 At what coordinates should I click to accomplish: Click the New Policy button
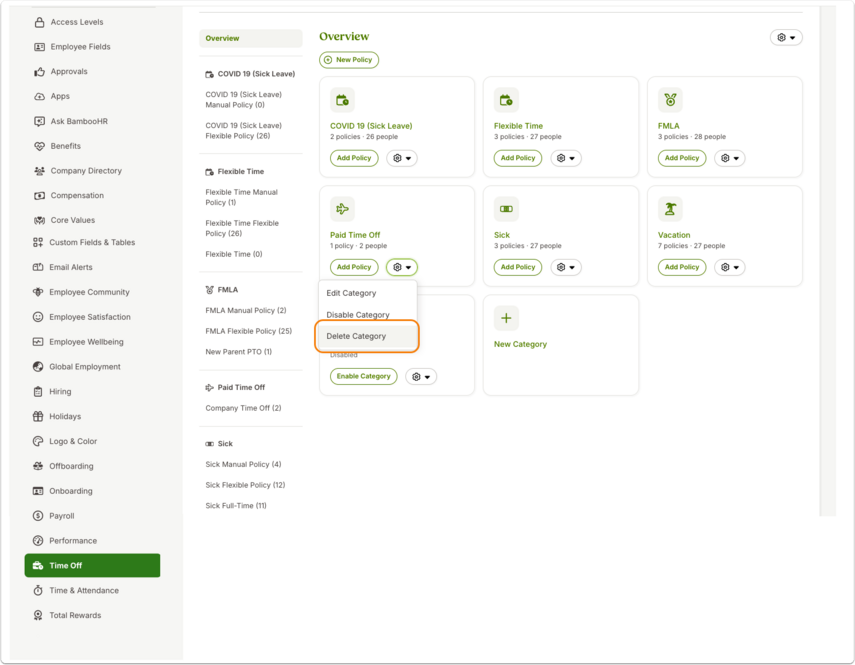(x=349, y=60)
